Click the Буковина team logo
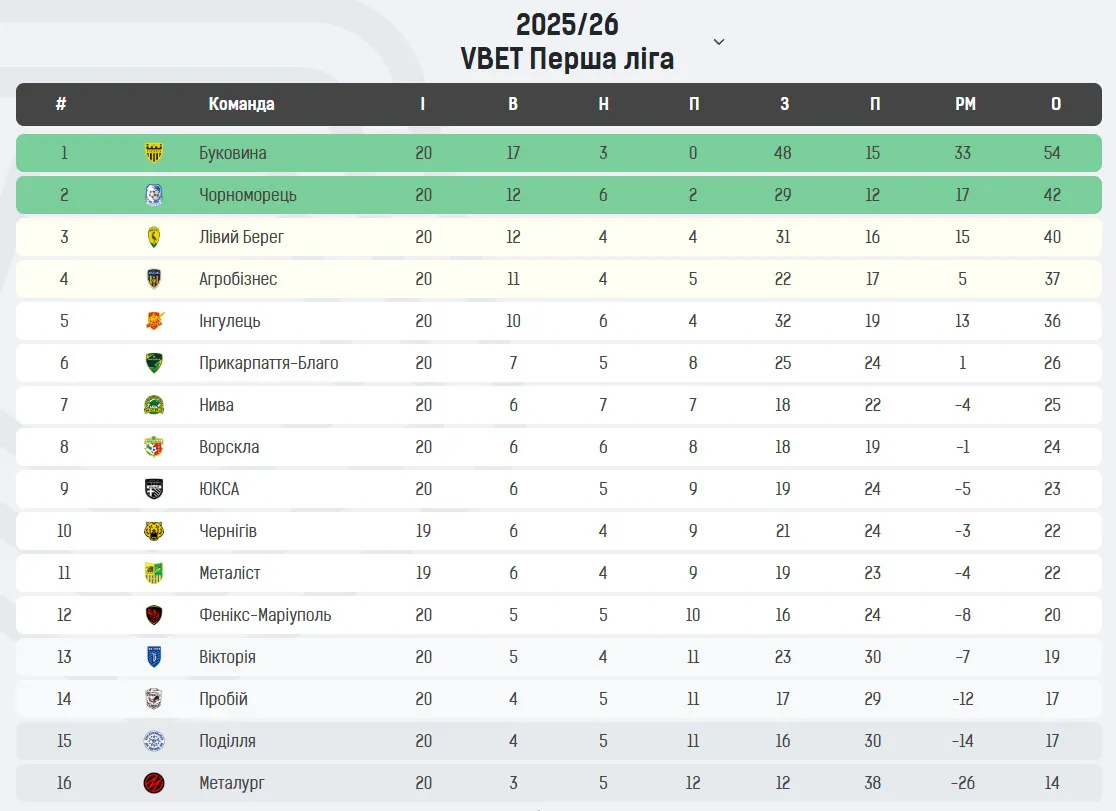 click(x=154, y=153)
